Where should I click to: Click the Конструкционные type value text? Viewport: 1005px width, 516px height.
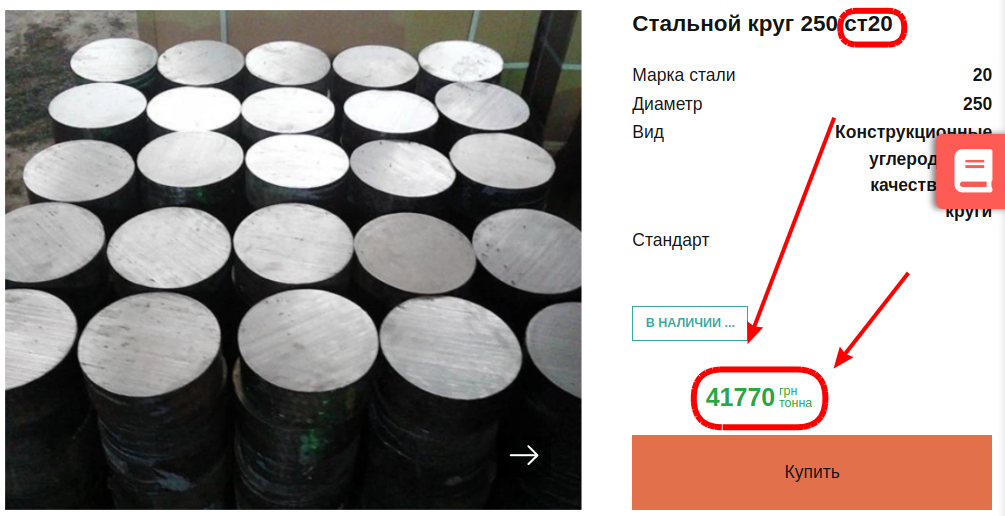coord(913,133)
